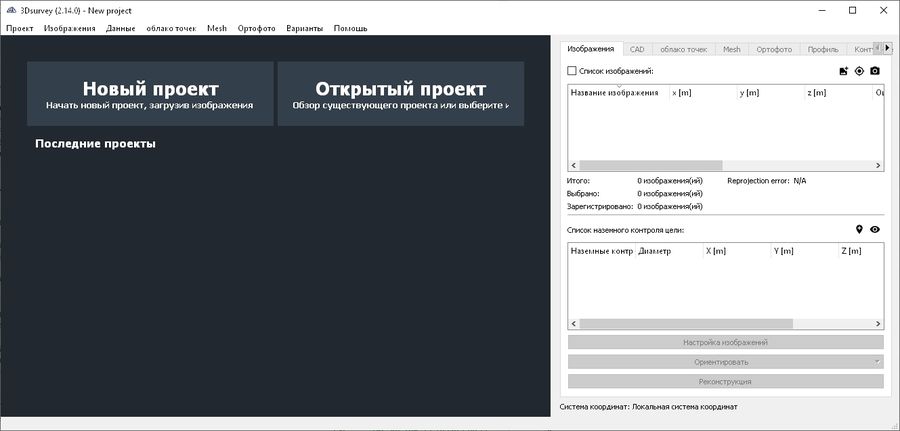Click the add images icon
The height and width of the screenshot is (431, 900).
coord(843,71)
